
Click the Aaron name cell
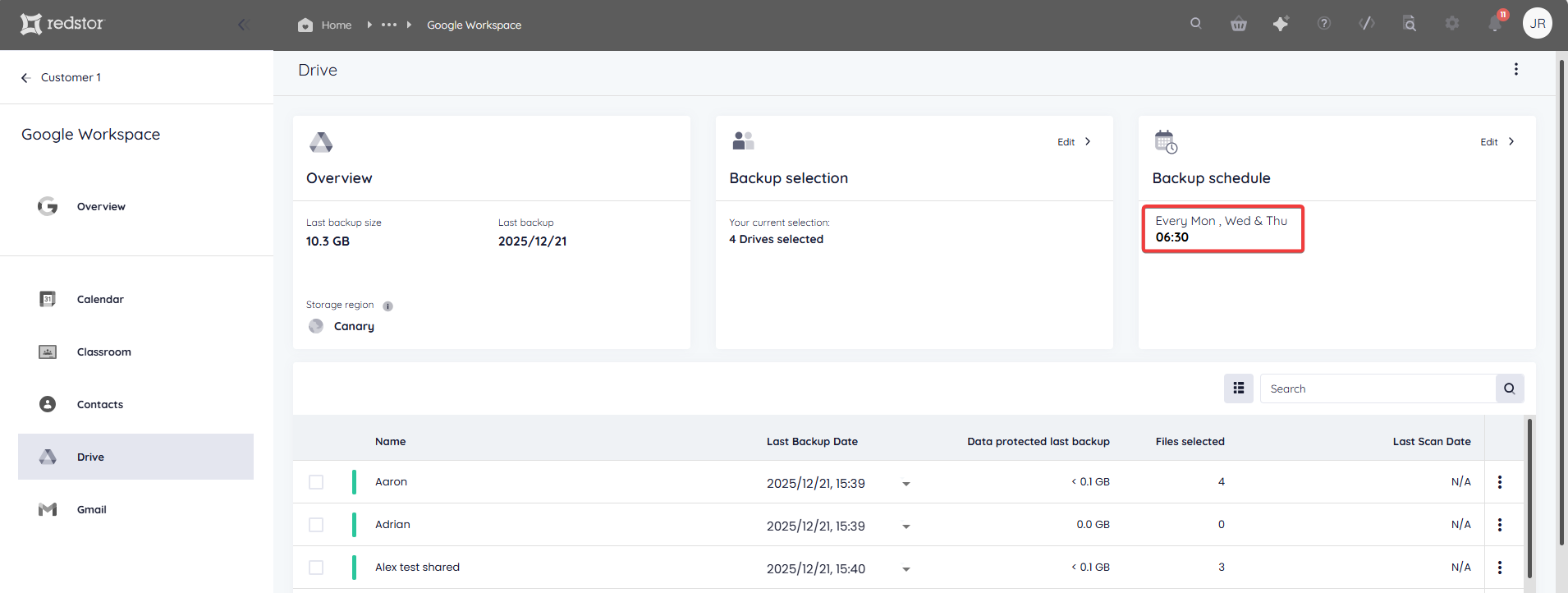point(391,482)
